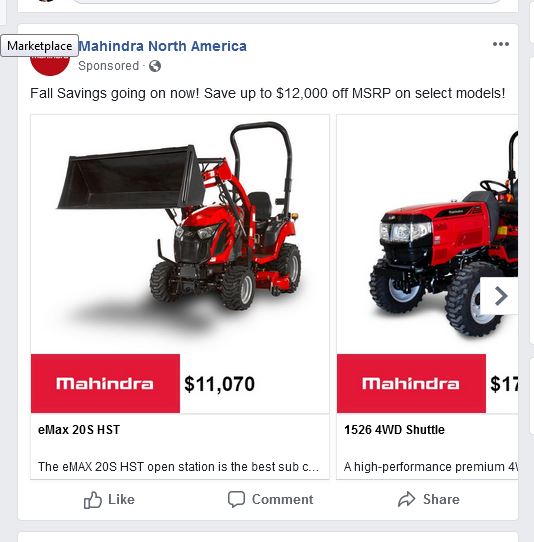Advance carousel with the next arrow
The image size is (534, 542).
pos(500,296)
